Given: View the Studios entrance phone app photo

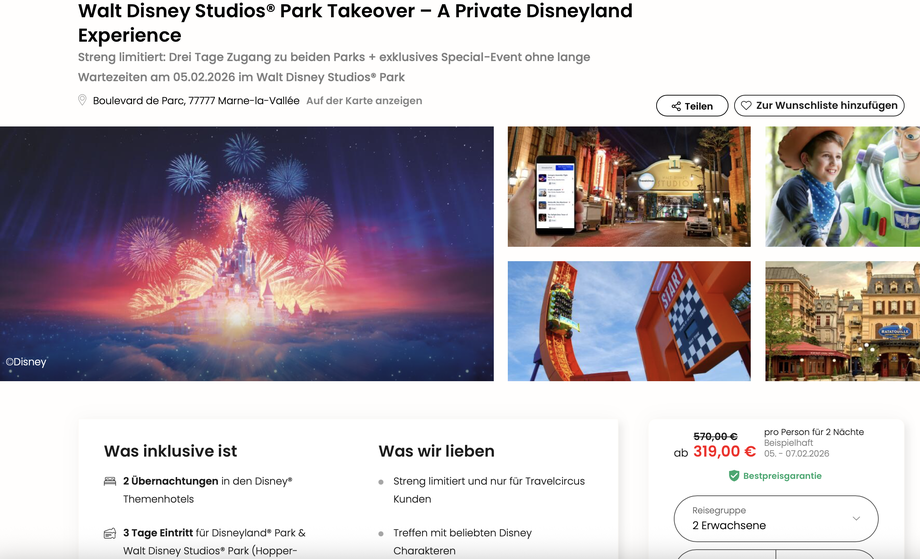Looking at the screenshot, I should point(629,187).
